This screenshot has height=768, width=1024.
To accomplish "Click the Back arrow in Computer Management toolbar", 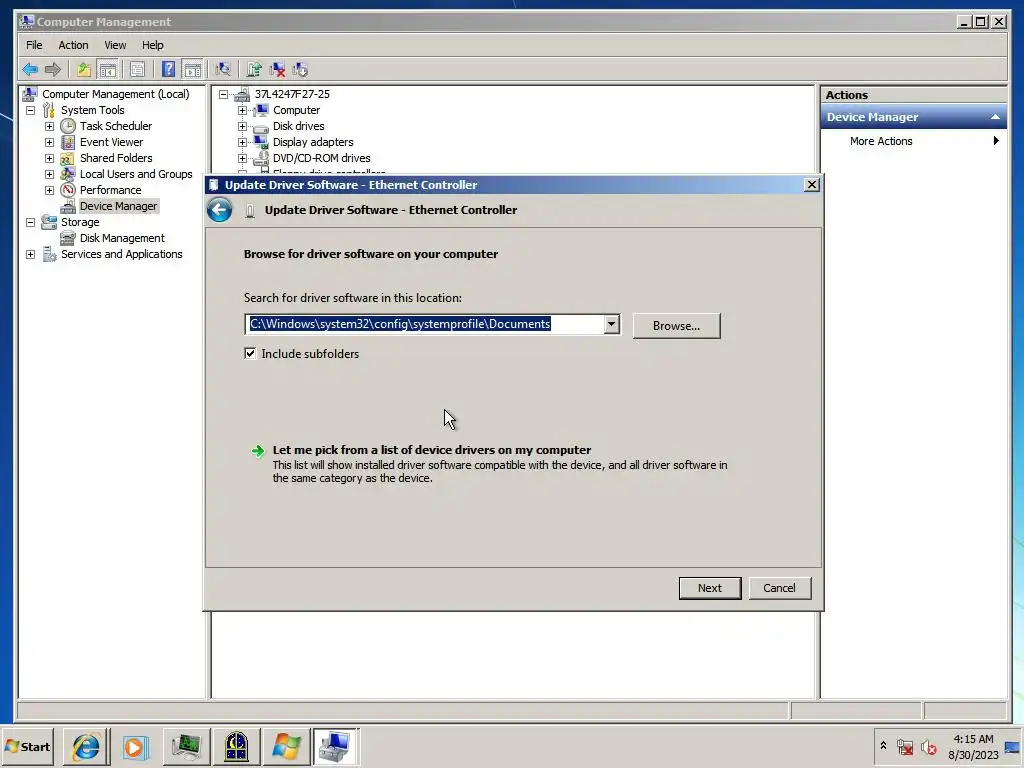I will point(30,69).
